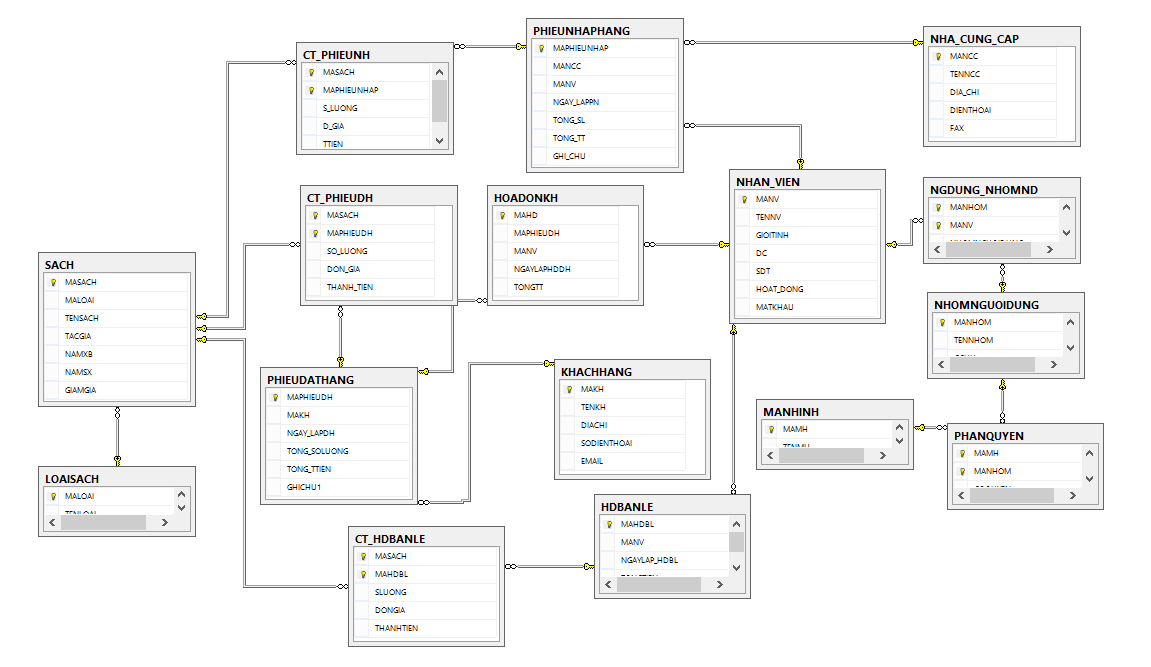Viewport: 1151px width, 667px height.
Task: Click the key icon beside MALOAI in LOAISACH table
Action: tap(54, 497)
